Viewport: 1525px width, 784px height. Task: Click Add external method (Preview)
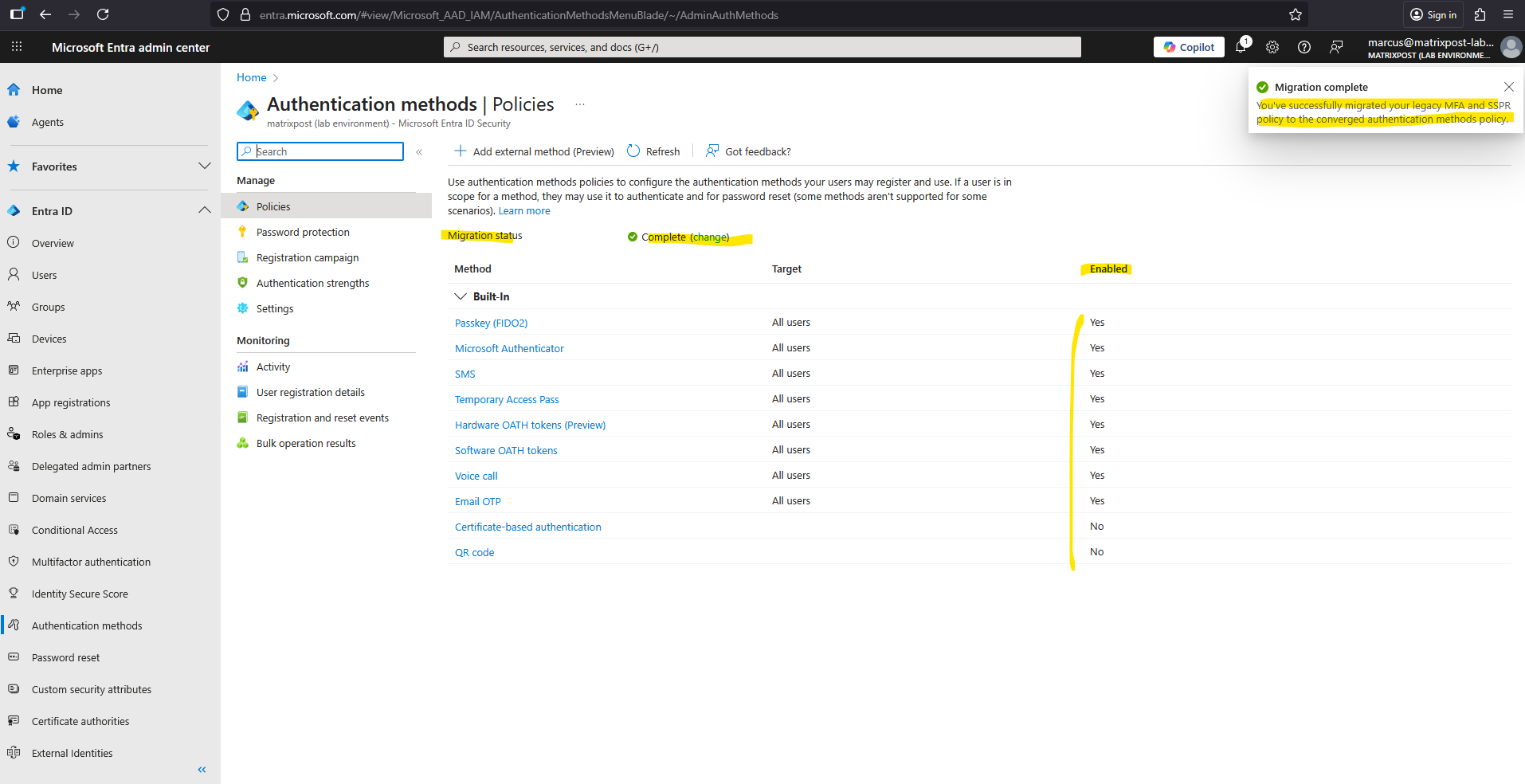point(535,151)
